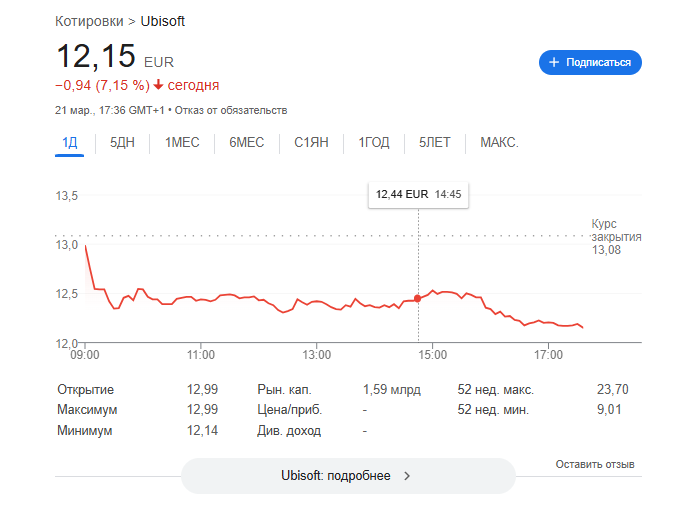This screenshot has width=678, height=520.
Task: Click the plus icon on Подписаться button
Action: tap(554, 63)
